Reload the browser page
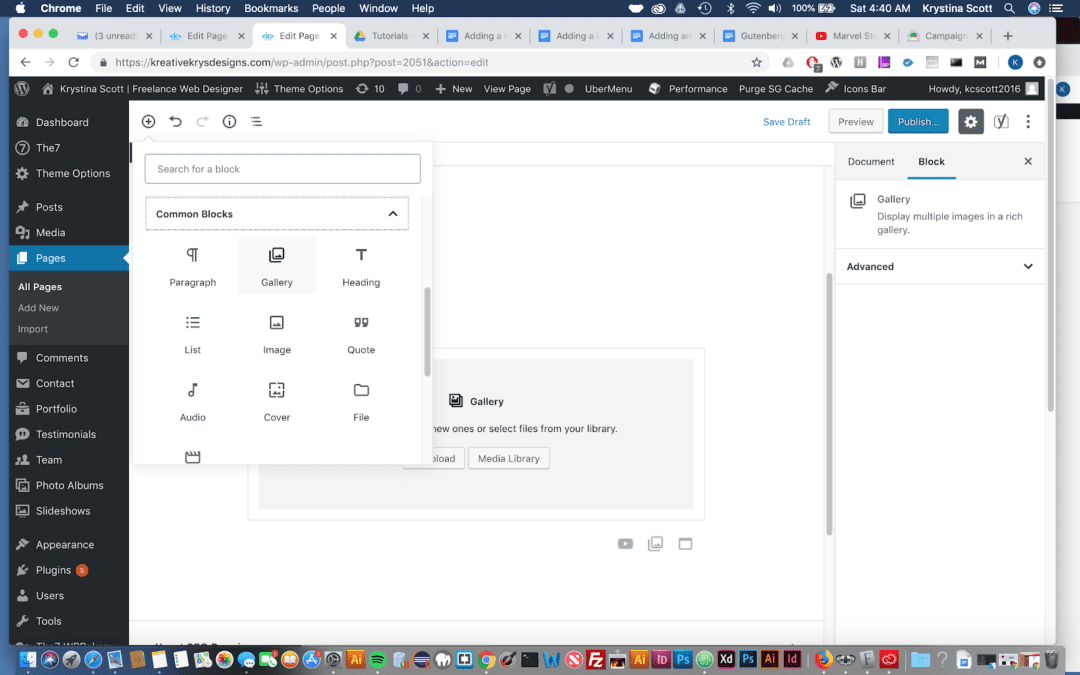 (74, 62)
